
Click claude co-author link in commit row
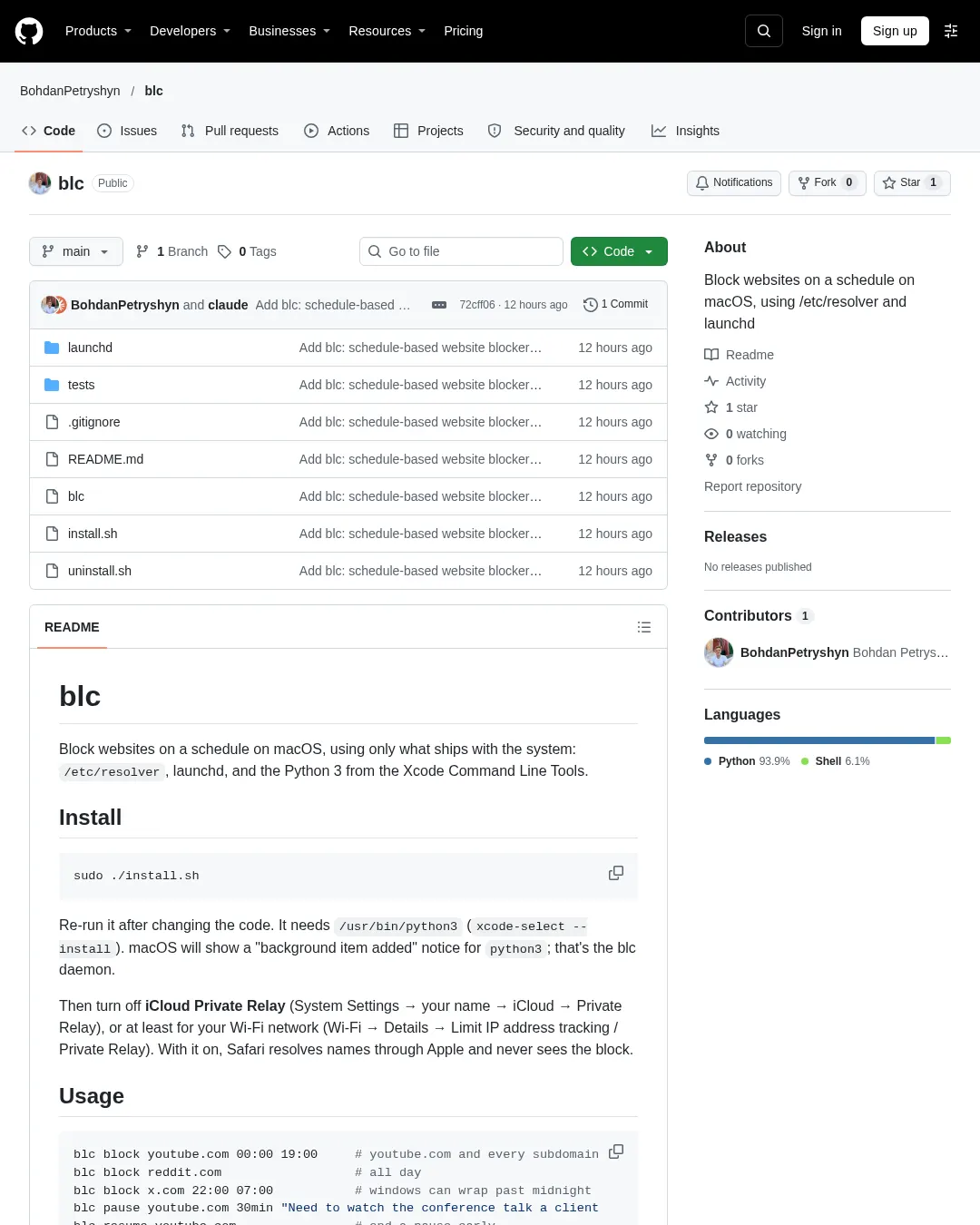(228, 305)
